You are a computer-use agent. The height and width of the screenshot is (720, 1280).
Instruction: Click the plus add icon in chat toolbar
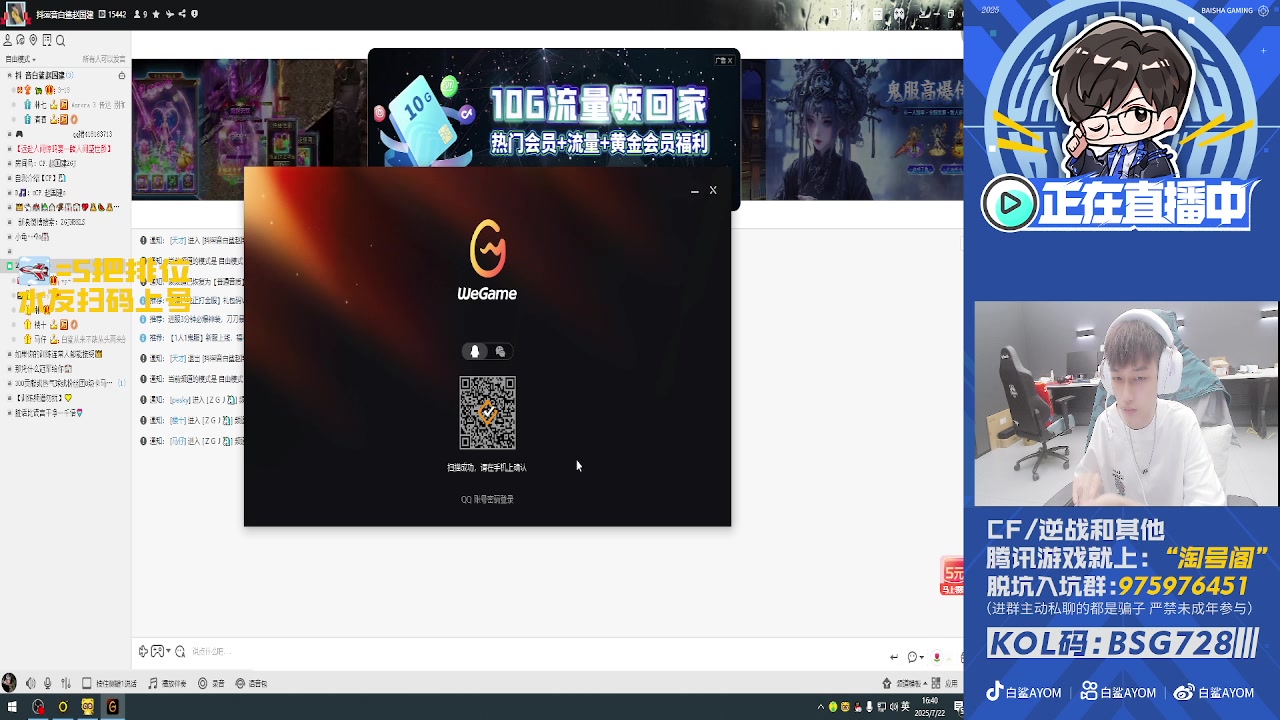point(143,651)
